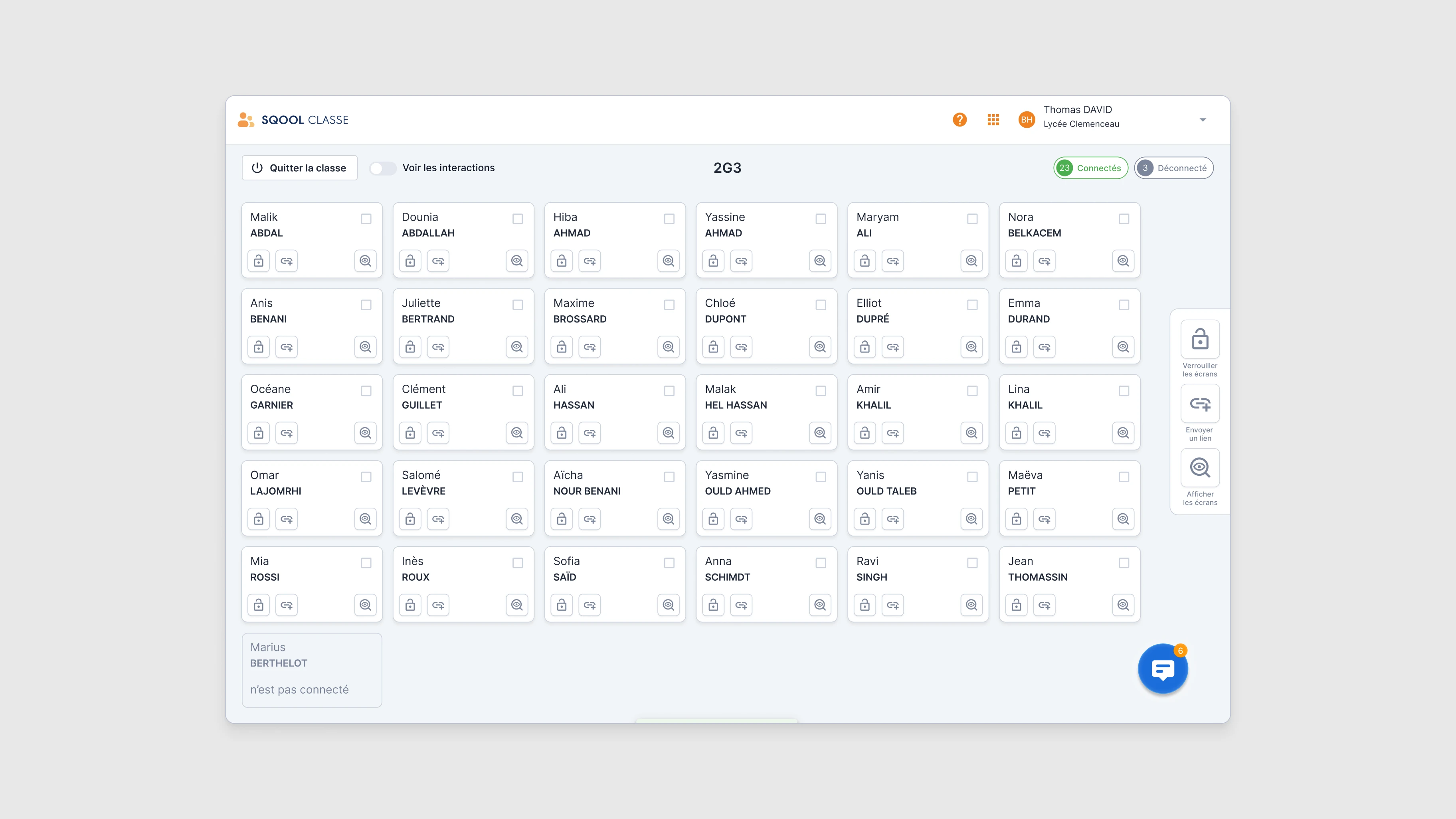Select Jean Thomassin's checkbox
The width and height of the screenshot is (1456, 819).
pos(1123,563)
